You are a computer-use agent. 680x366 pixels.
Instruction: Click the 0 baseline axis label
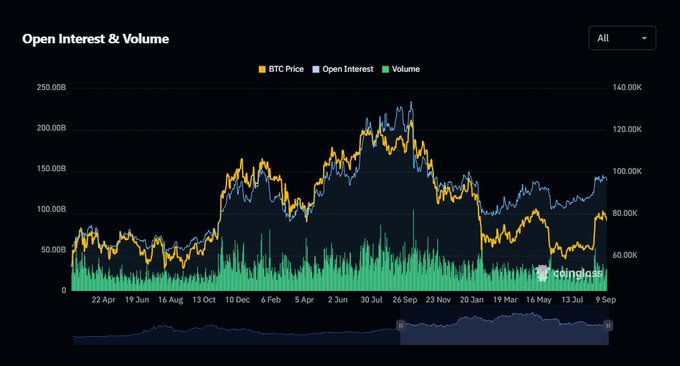coord(64,291)
